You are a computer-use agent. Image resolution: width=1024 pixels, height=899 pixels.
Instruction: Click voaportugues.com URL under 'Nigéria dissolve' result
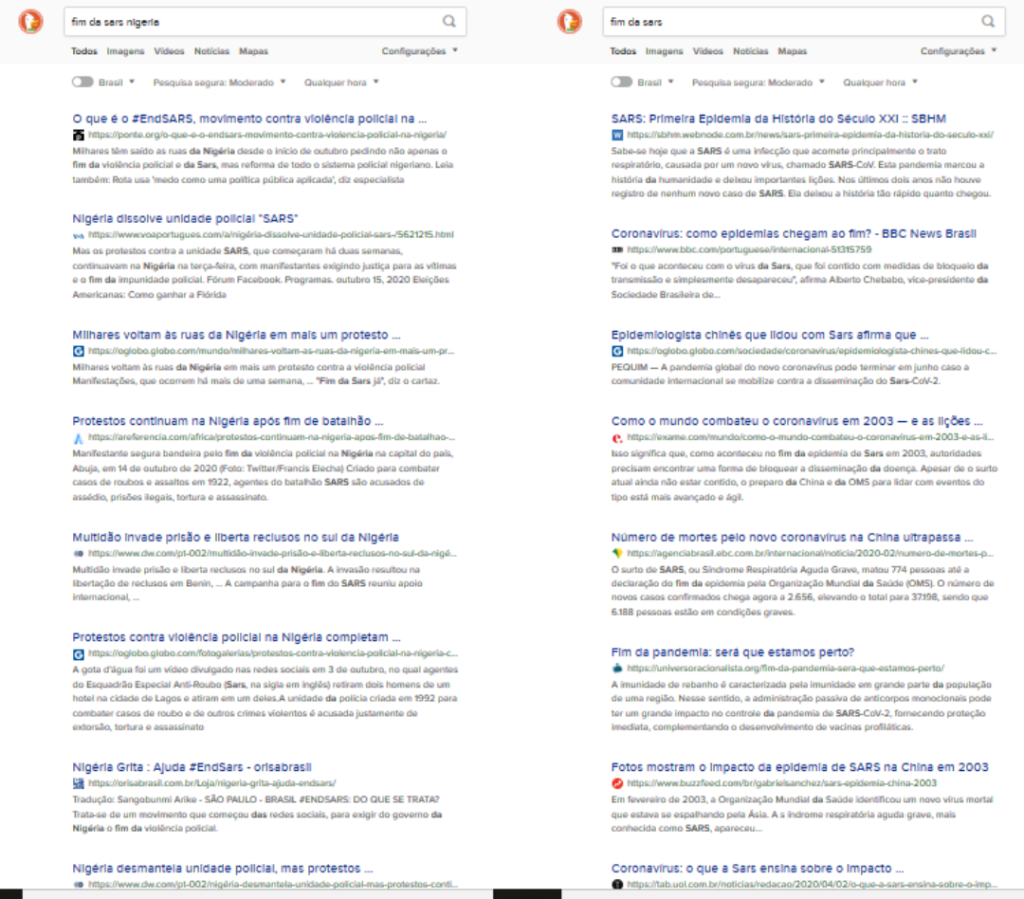[x=271, y=235]
